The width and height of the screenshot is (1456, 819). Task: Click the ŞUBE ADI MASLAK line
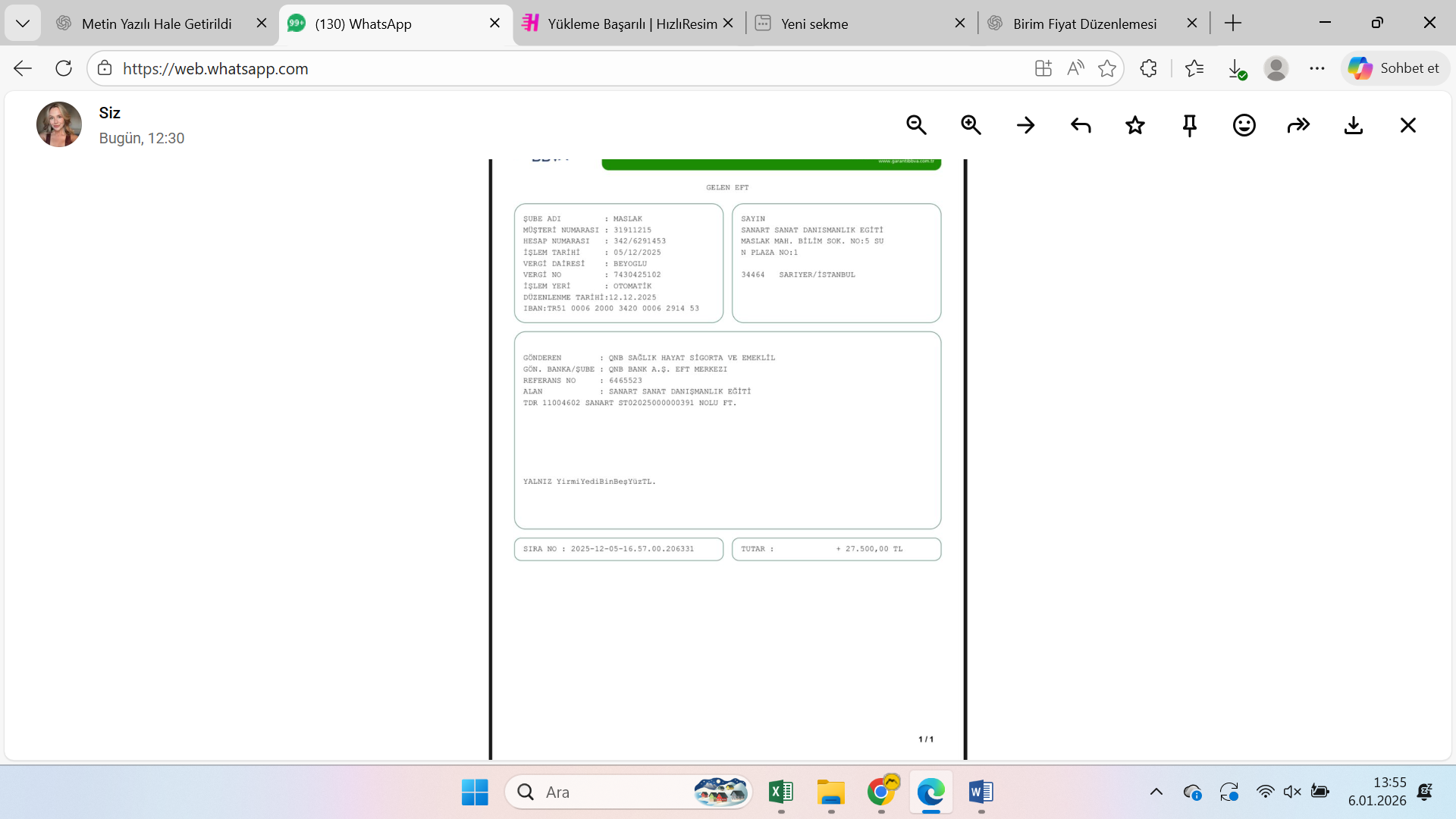click(582, 219)
